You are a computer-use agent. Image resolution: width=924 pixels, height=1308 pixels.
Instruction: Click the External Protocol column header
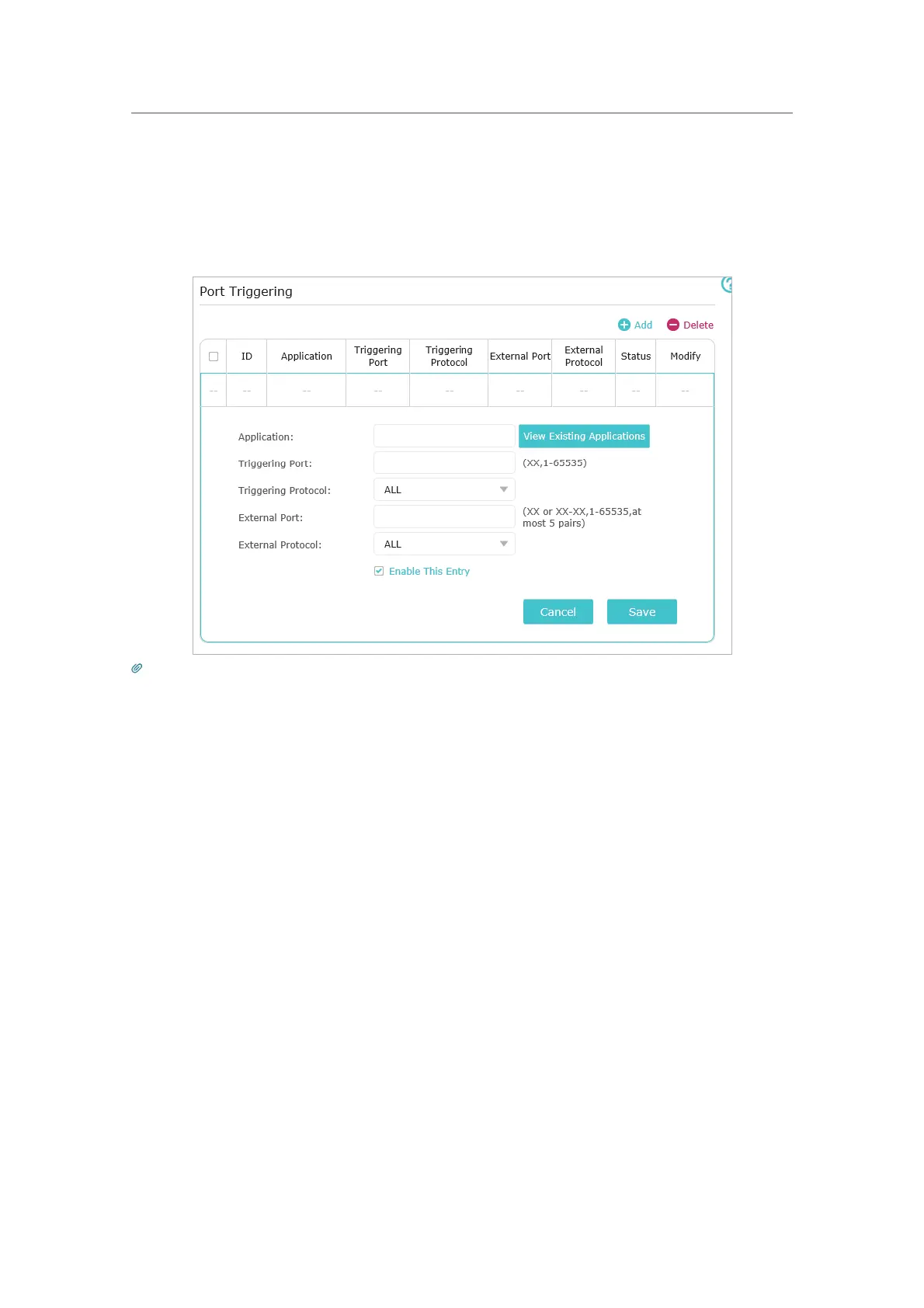[x=584, y=357]
